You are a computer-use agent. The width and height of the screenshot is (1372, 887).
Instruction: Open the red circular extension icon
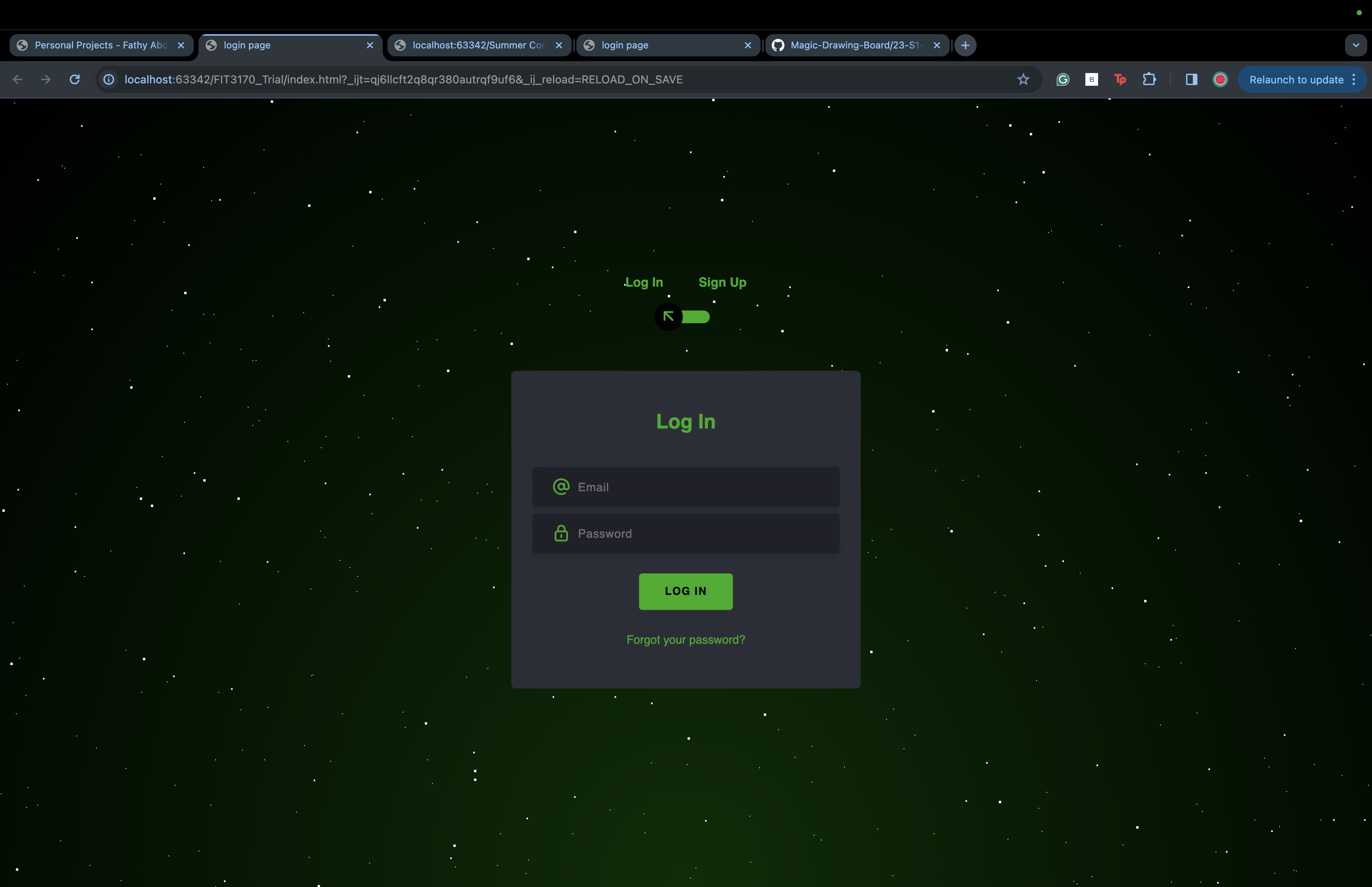point(1221,79)
